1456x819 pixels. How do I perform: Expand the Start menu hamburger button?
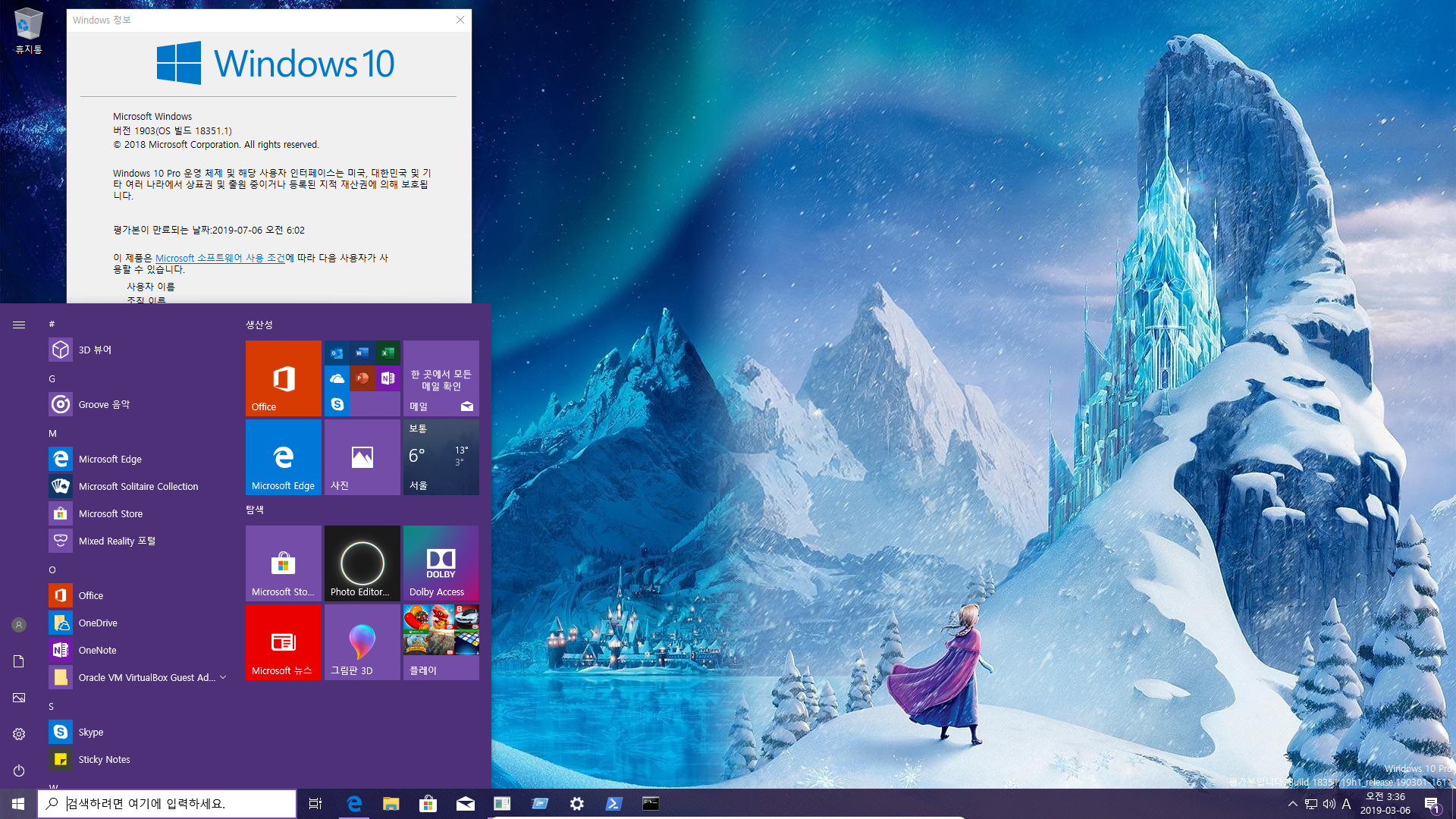tap(19, 325)
